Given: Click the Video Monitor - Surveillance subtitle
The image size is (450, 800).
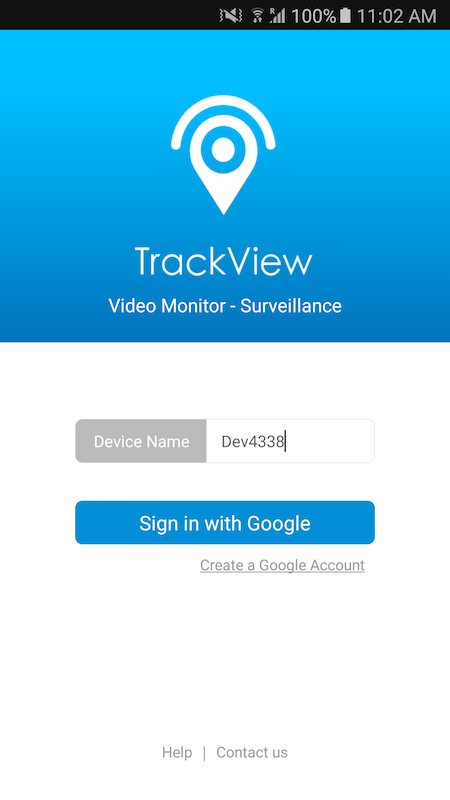Looking at the screenshot, I should click(x=225, y=306).
